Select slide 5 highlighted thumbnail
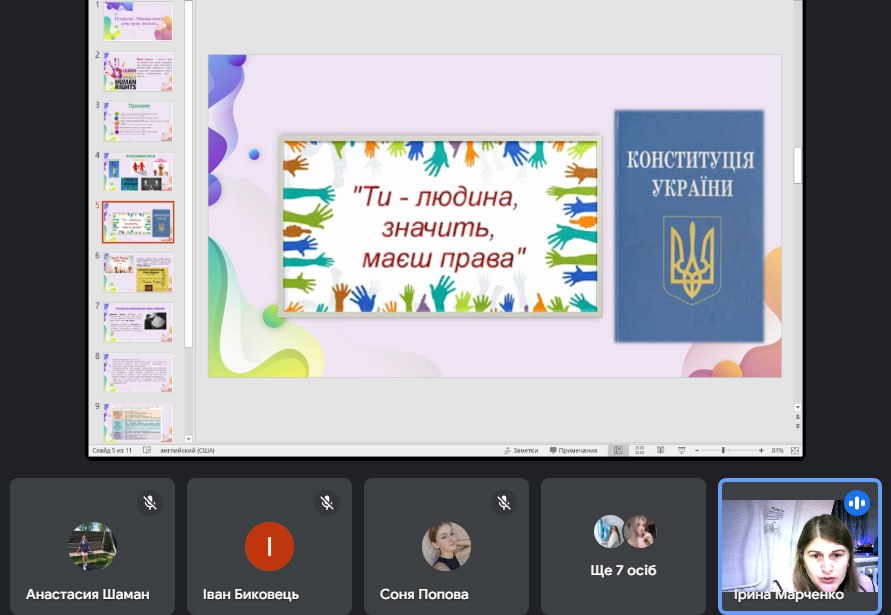The height and width of the screenshot is (615, 891). coord(138,222)
